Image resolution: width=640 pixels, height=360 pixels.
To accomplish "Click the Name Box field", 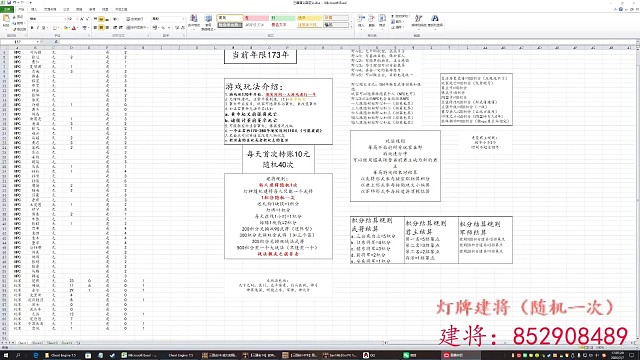I will point(19,42).
